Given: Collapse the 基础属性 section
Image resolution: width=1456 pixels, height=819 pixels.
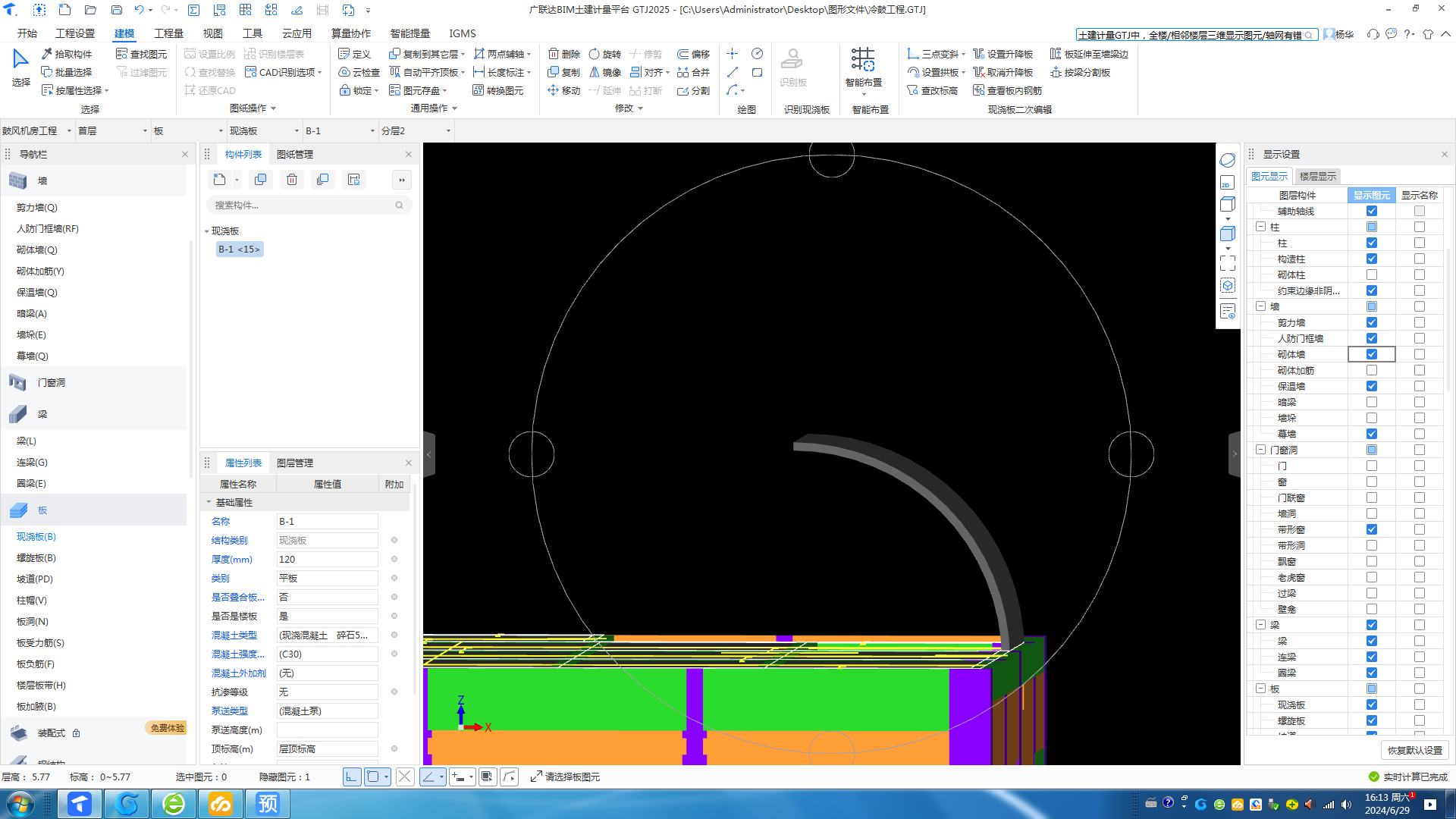Looking at the screenshot, I should click(209, 502).
